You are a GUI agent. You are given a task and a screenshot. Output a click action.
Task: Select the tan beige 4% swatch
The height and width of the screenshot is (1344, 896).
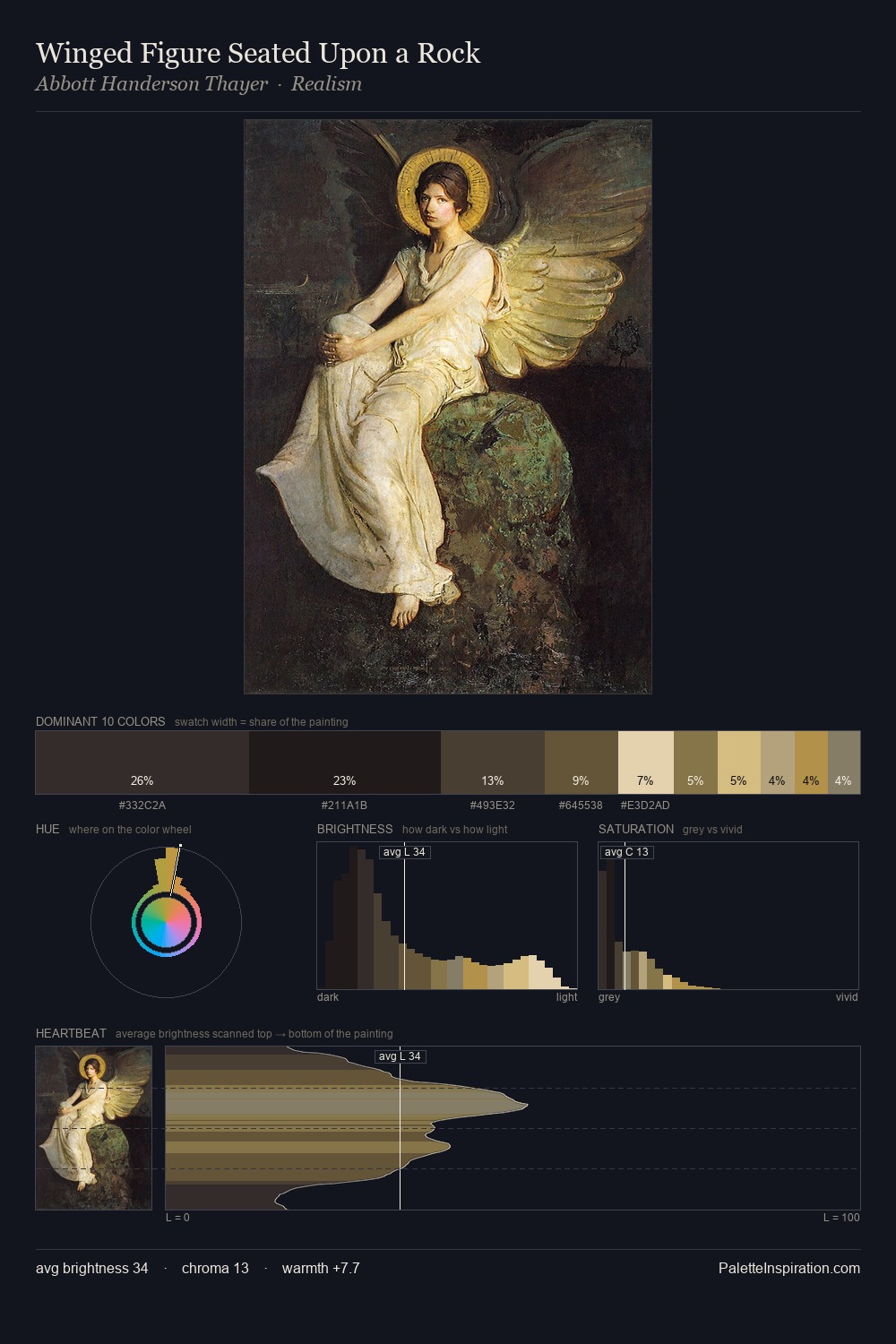(x=778, y=762)
